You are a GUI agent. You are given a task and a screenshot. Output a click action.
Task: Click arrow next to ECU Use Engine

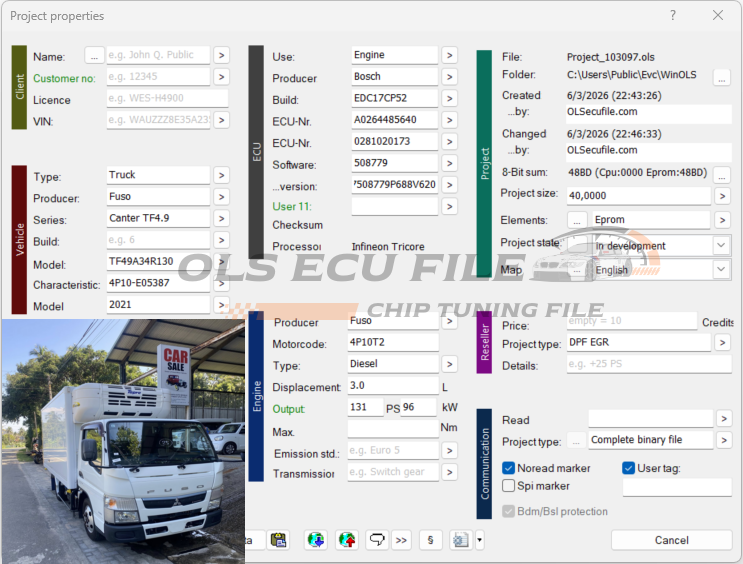click(x=449, y=55)
